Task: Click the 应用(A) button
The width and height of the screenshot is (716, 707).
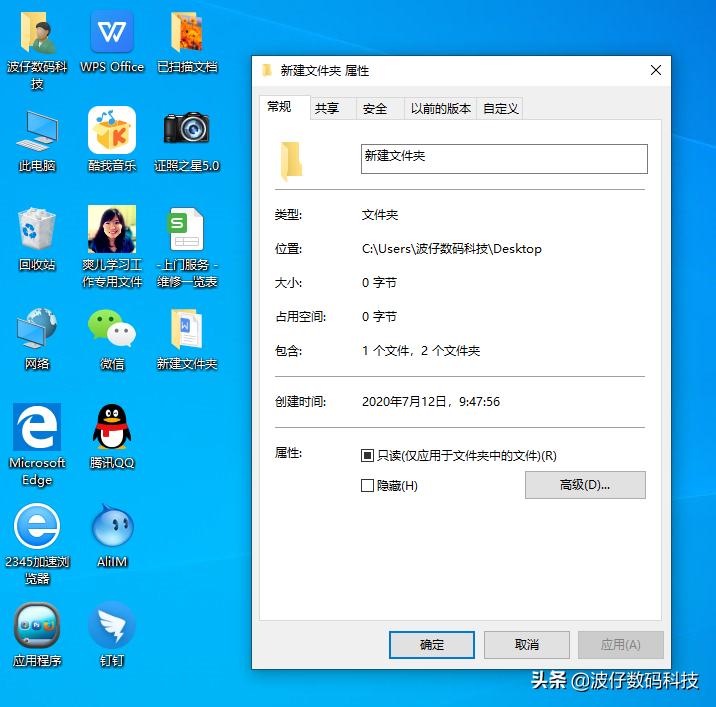Action: click(621, 645)
